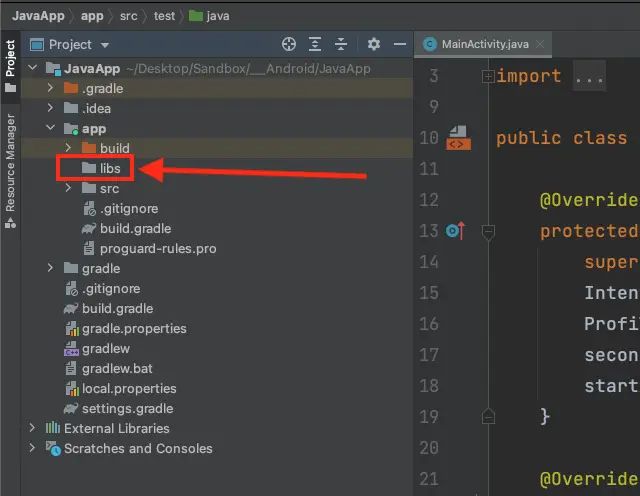Image resolution: width=640 pixels, height=496 pixels.
Task: Click the folder icon below the Project side tab
Action: pyautogui.click(x=10, y=88)
